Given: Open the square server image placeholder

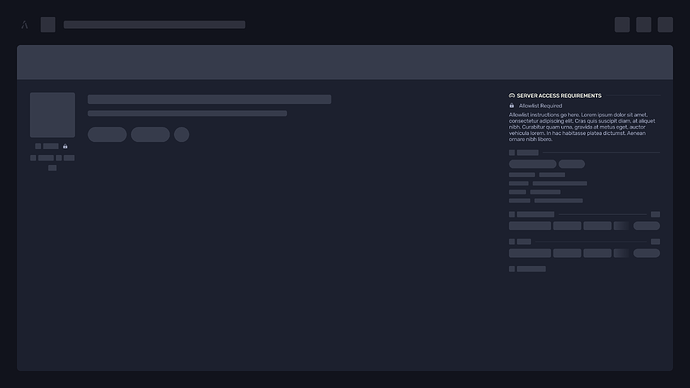Looking at the screenshot, I should click(52, 115).
